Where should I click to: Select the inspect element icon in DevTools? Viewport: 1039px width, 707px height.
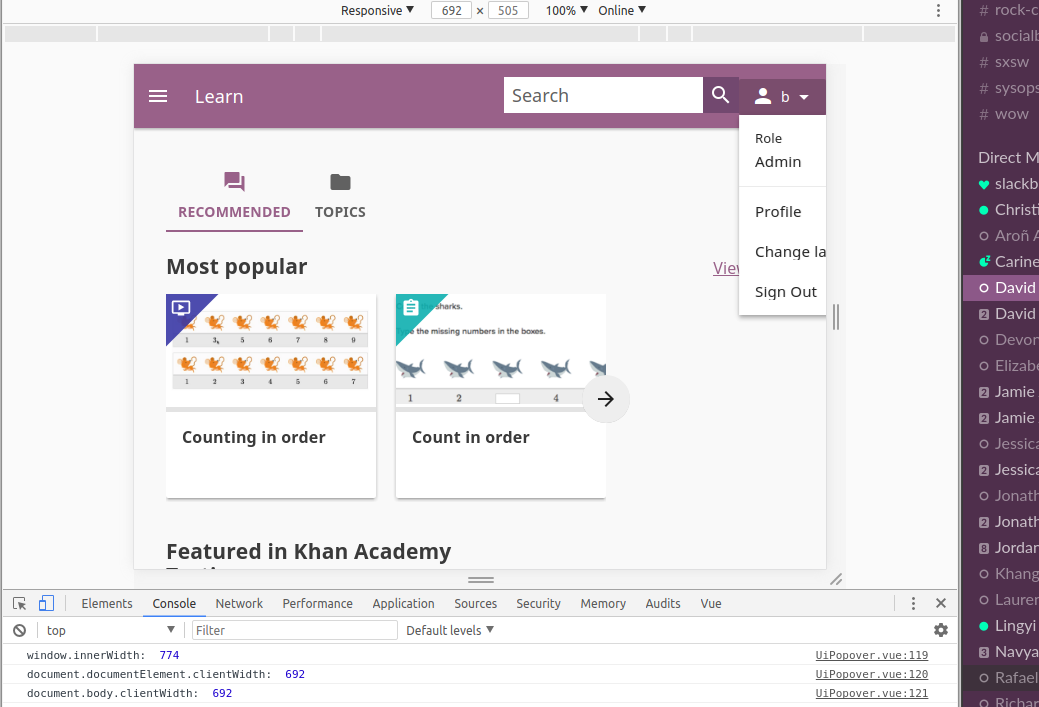pyautogui.click(x=19, y=603)
